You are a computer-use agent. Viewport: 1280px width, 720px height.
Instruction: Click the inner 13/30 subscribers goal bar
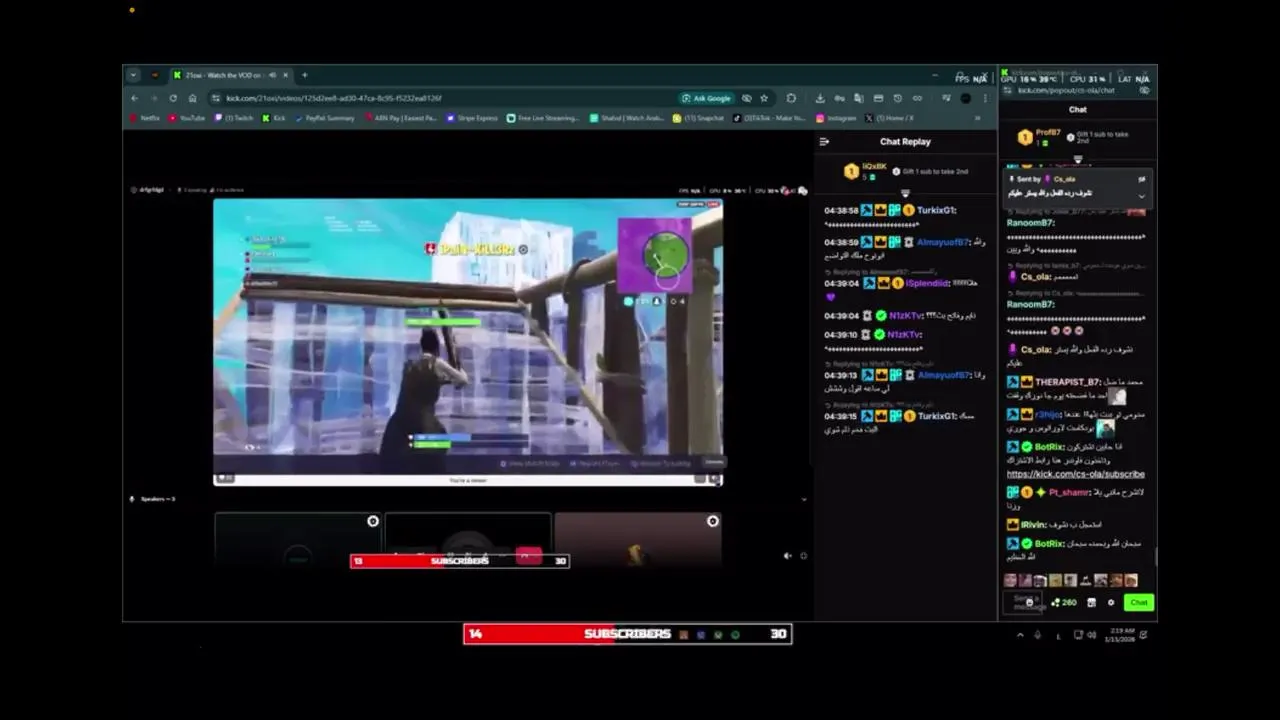tap(460, 561)
